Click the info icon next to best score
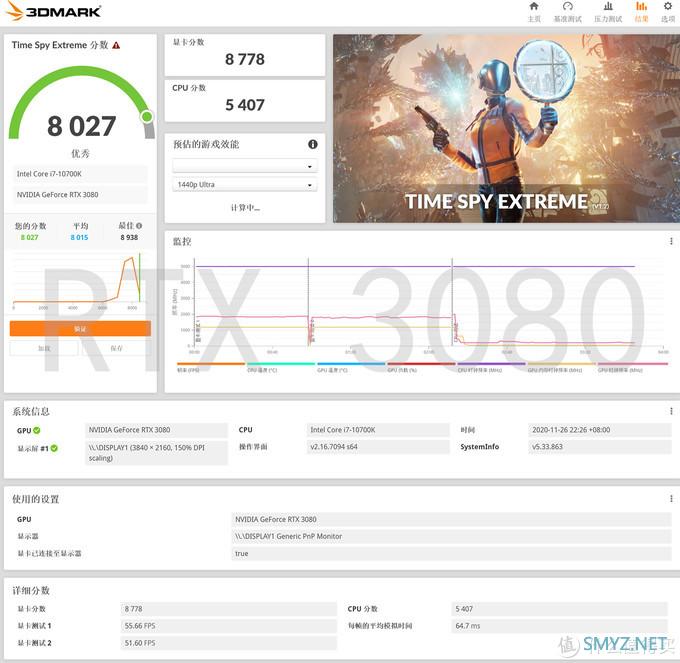The image size is (680, 663). (x=139, y=226)
